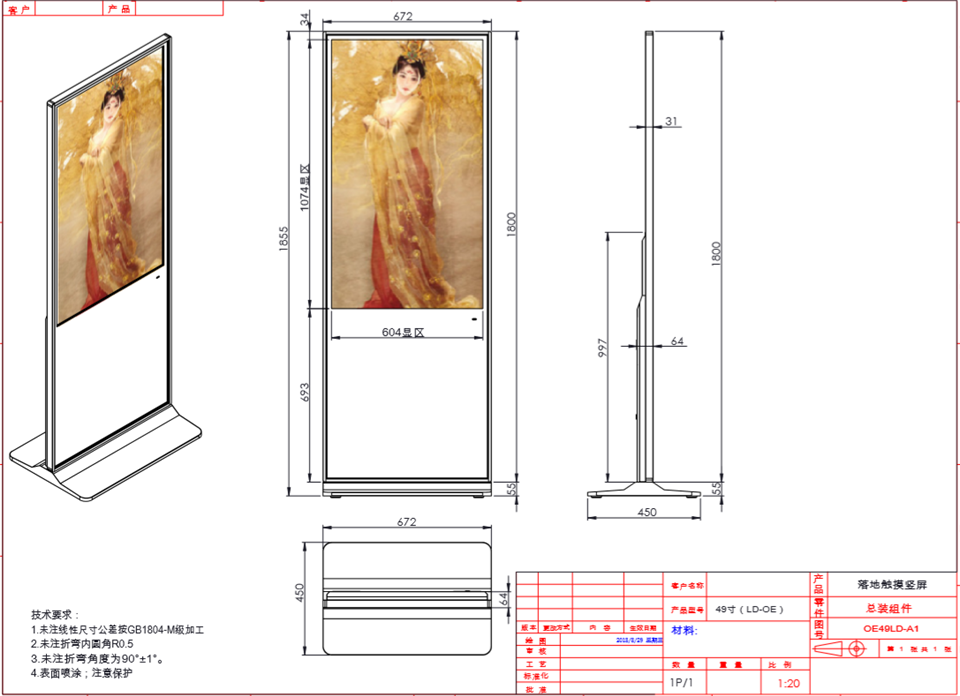Click the 450 base depth under side view
This screenshot has width=960, height=696.
point(647,512)
